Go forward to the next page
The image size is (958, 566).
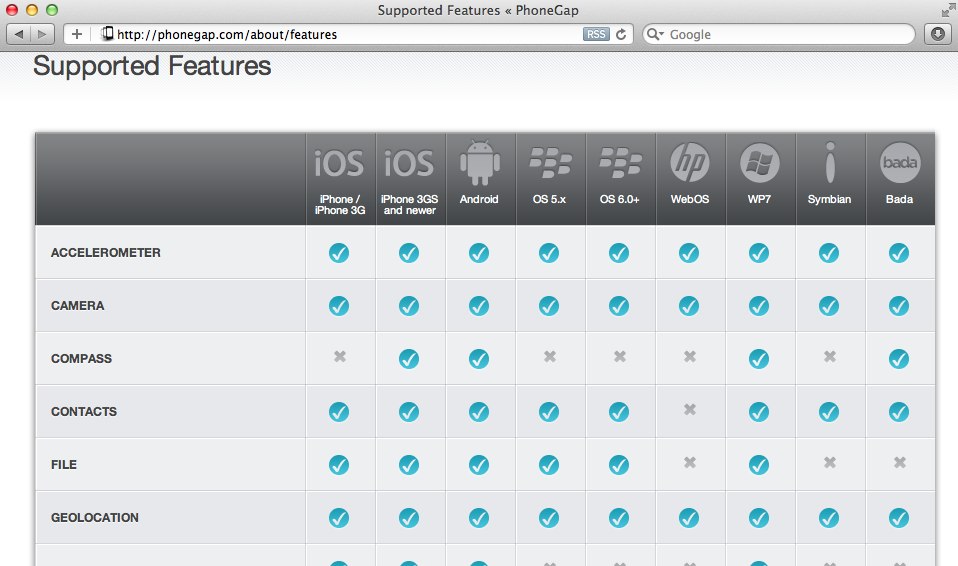[42, 34]
